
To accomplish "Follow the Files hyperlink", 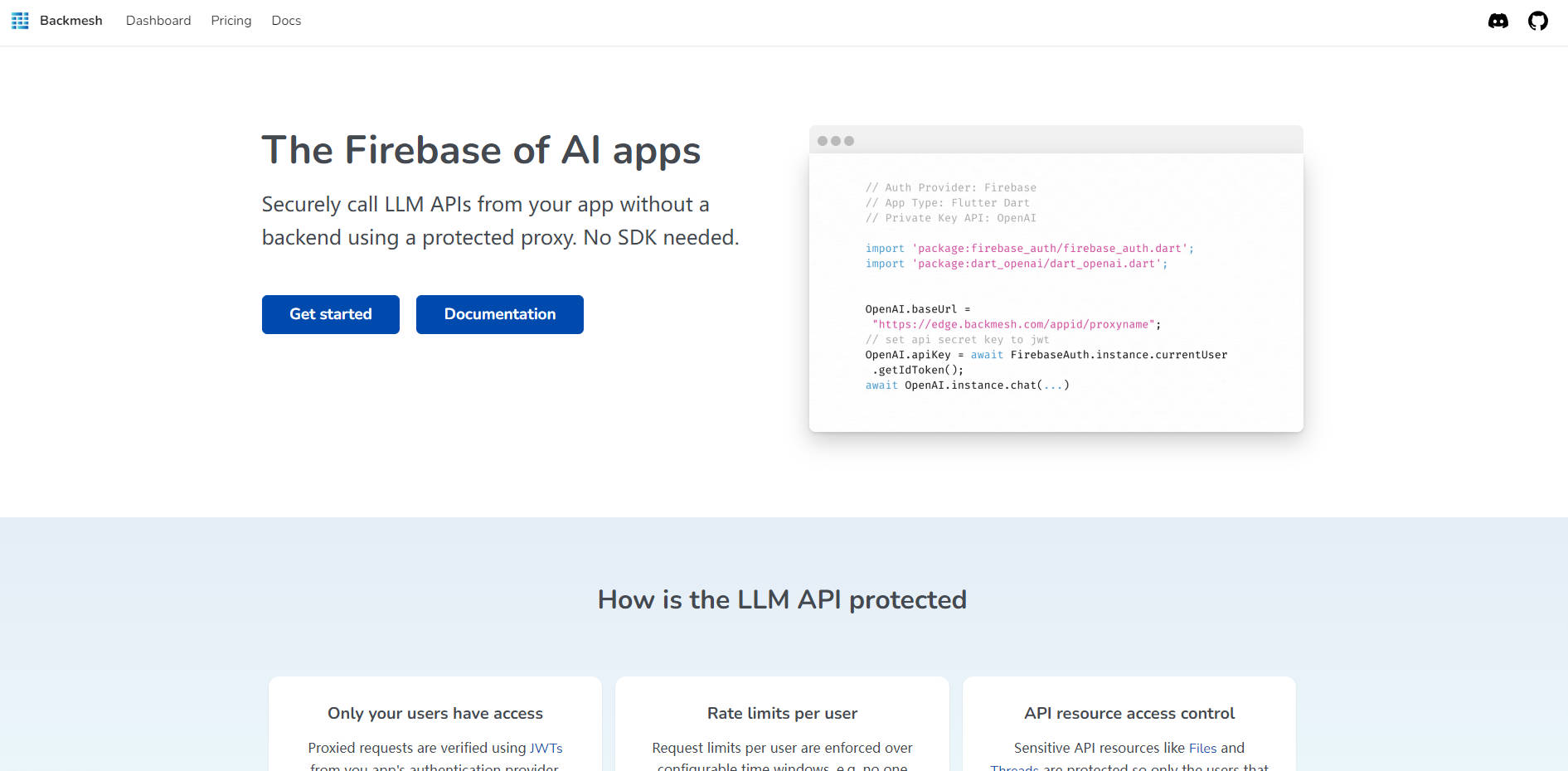I will (x=1202, y=748).
